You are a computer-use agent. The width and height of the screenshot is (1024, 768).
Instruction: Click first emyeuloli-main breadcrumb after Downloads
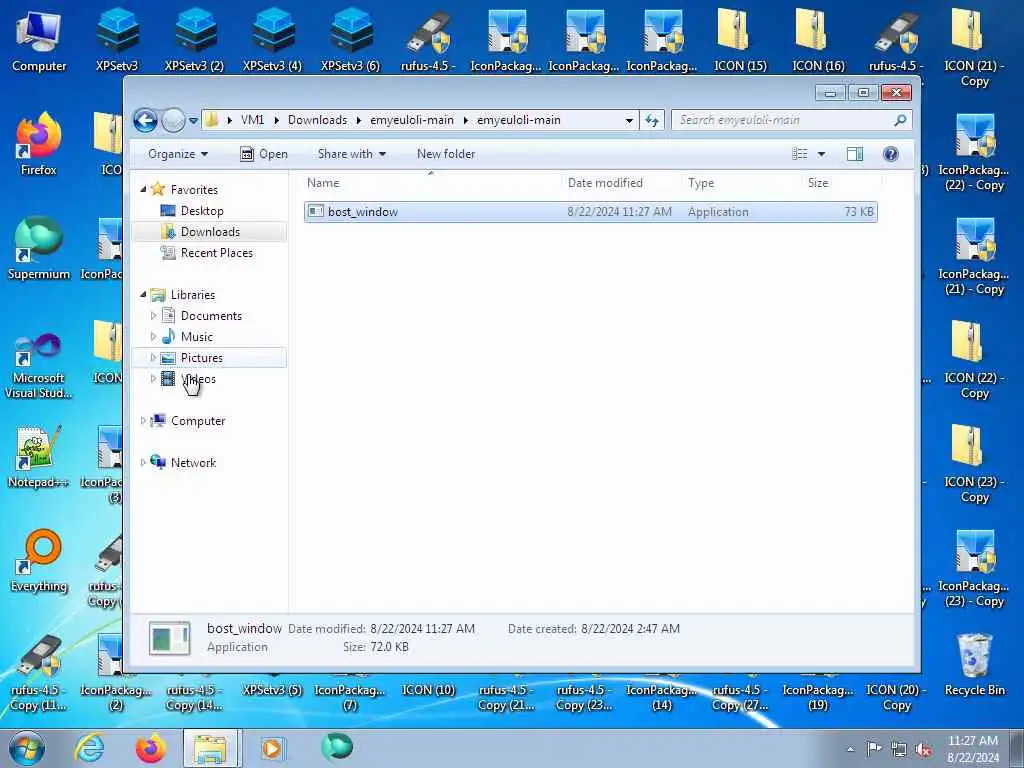[411, 120]
